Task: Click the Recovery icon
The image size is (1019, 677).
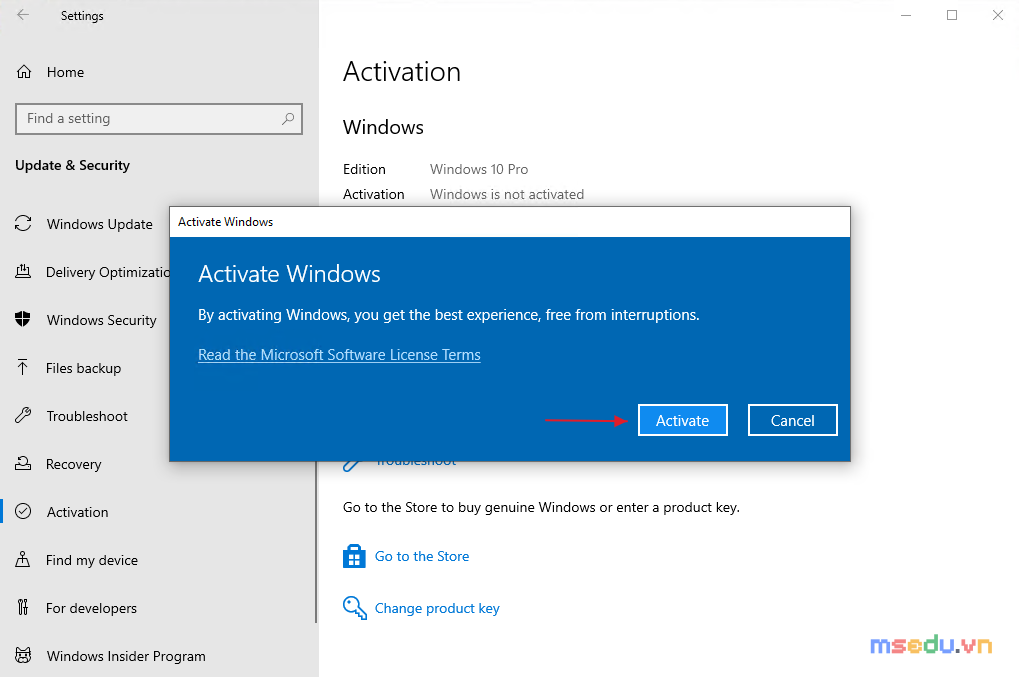Action: tap(23, 463)
